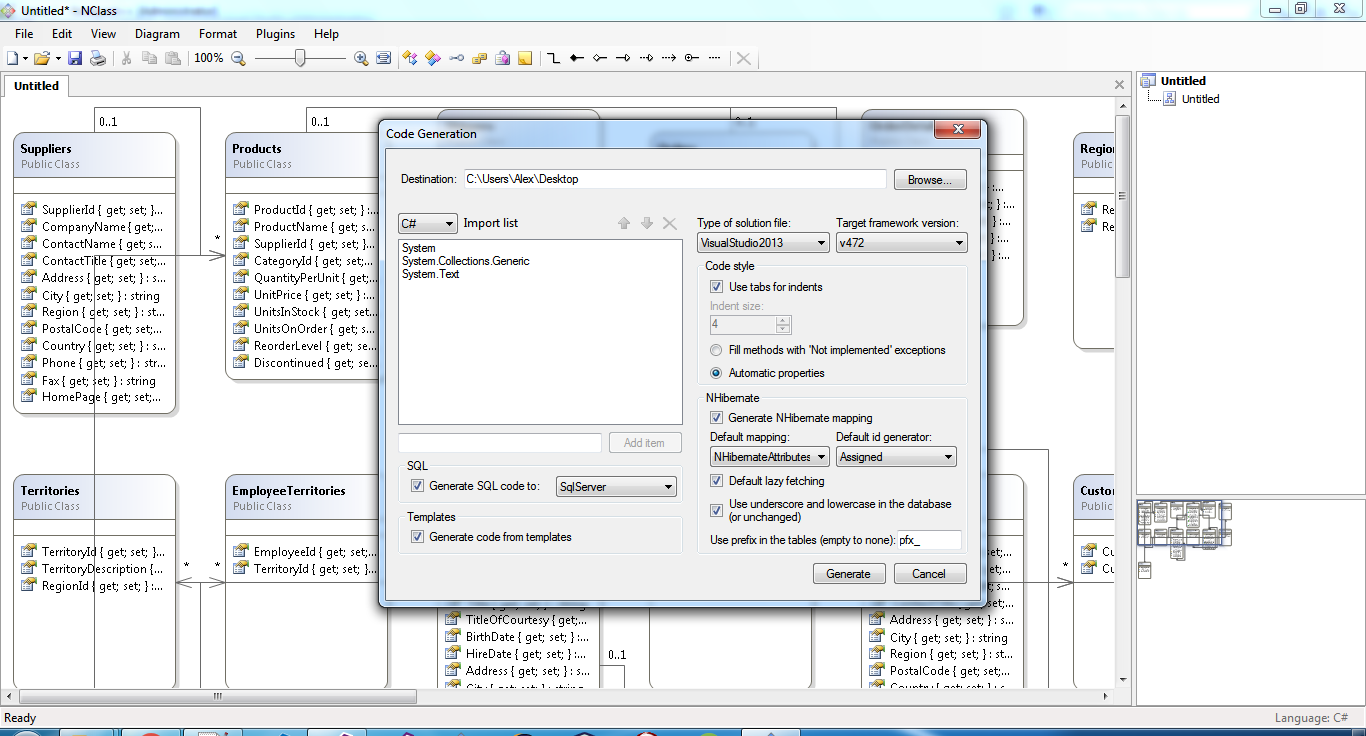Screen dimensions: 1366x736
Task: Open the dropdown arrow beside New icon
Action: [25, 58]
